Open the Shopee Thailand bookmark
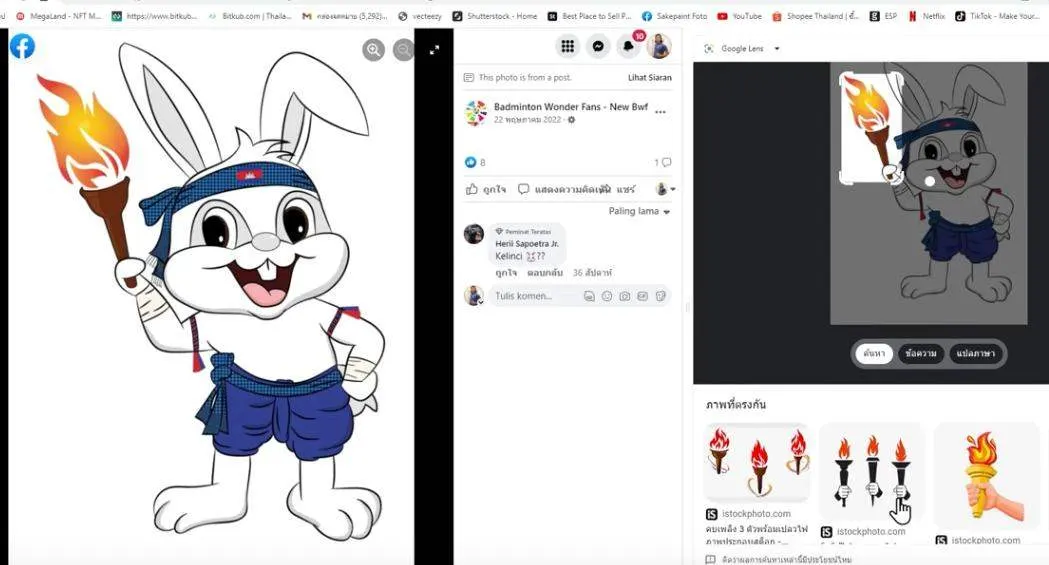The height and width of the screenshot is (565, 1049). [816, 16]
